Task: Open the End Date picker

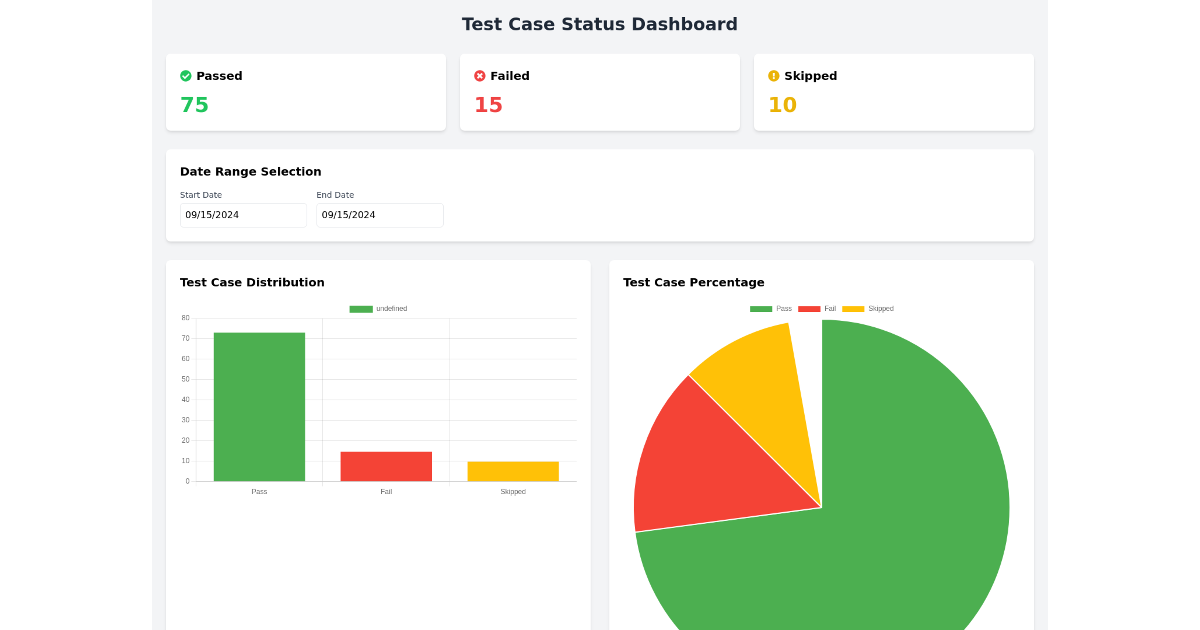Action: 380,215
